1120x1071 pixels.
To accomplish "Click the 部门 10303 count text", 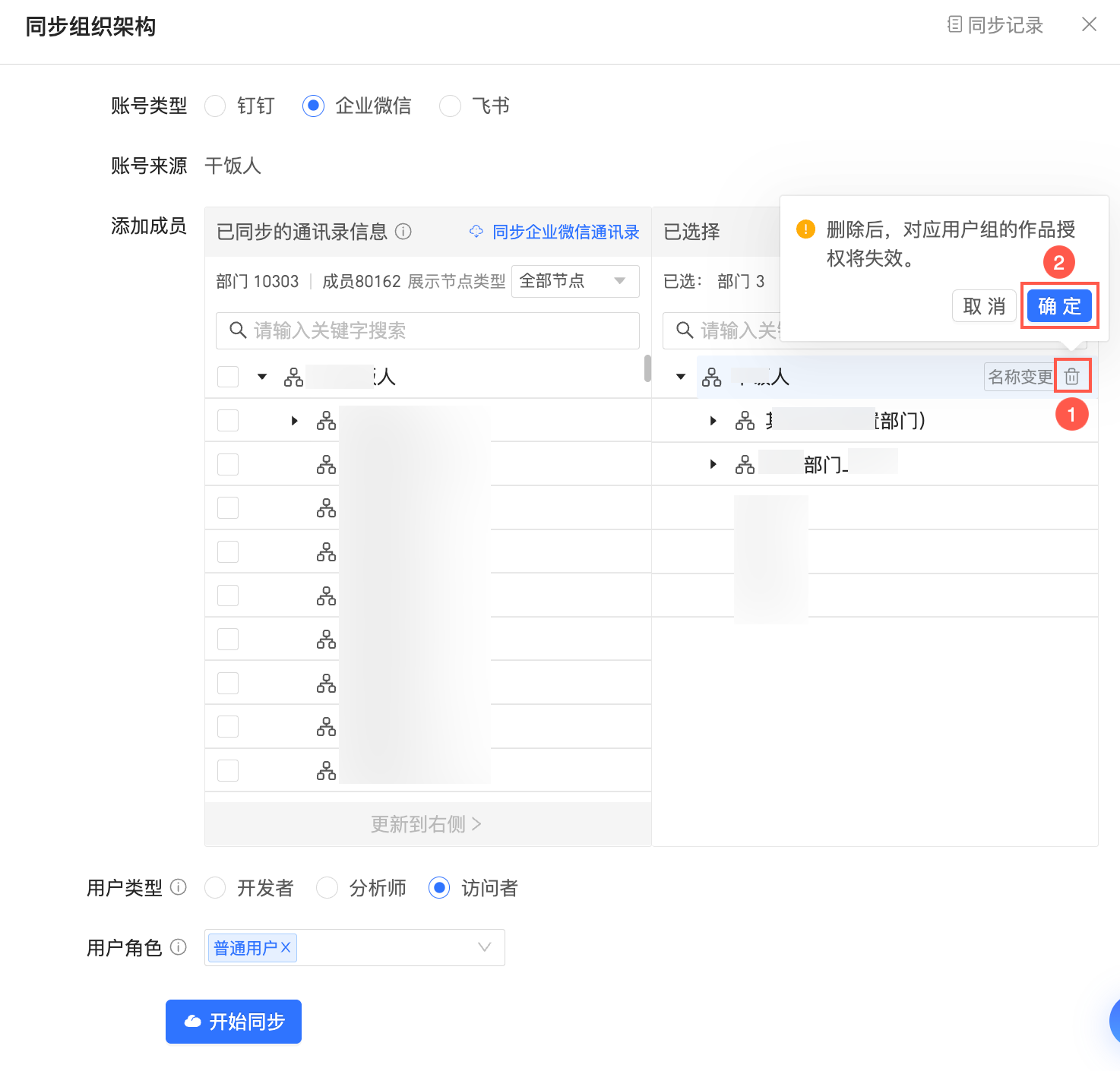I will [x=258, y=281].
